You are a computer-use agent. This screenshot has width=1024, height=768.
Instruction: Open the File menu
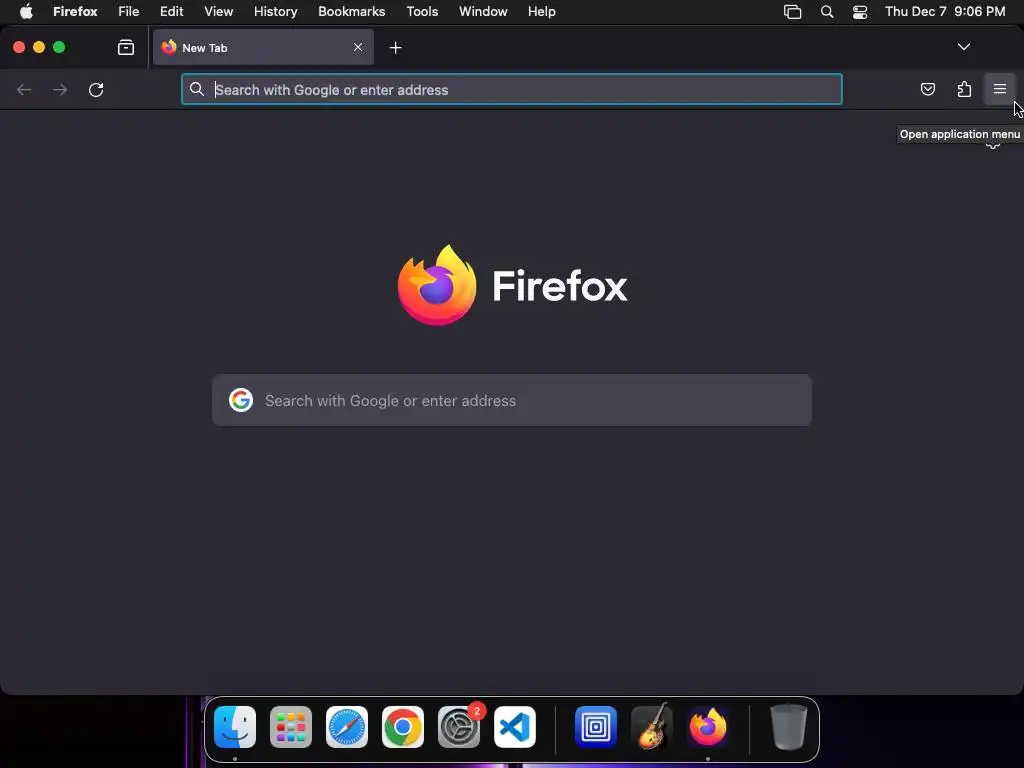[129, 11]
